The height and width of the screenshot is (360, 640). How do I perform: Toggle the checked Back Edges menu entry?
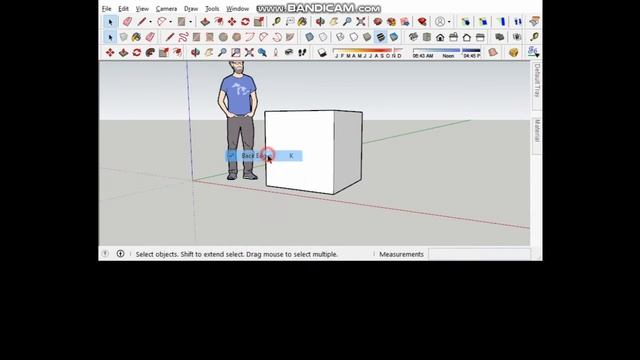click(x=264, y=156)
